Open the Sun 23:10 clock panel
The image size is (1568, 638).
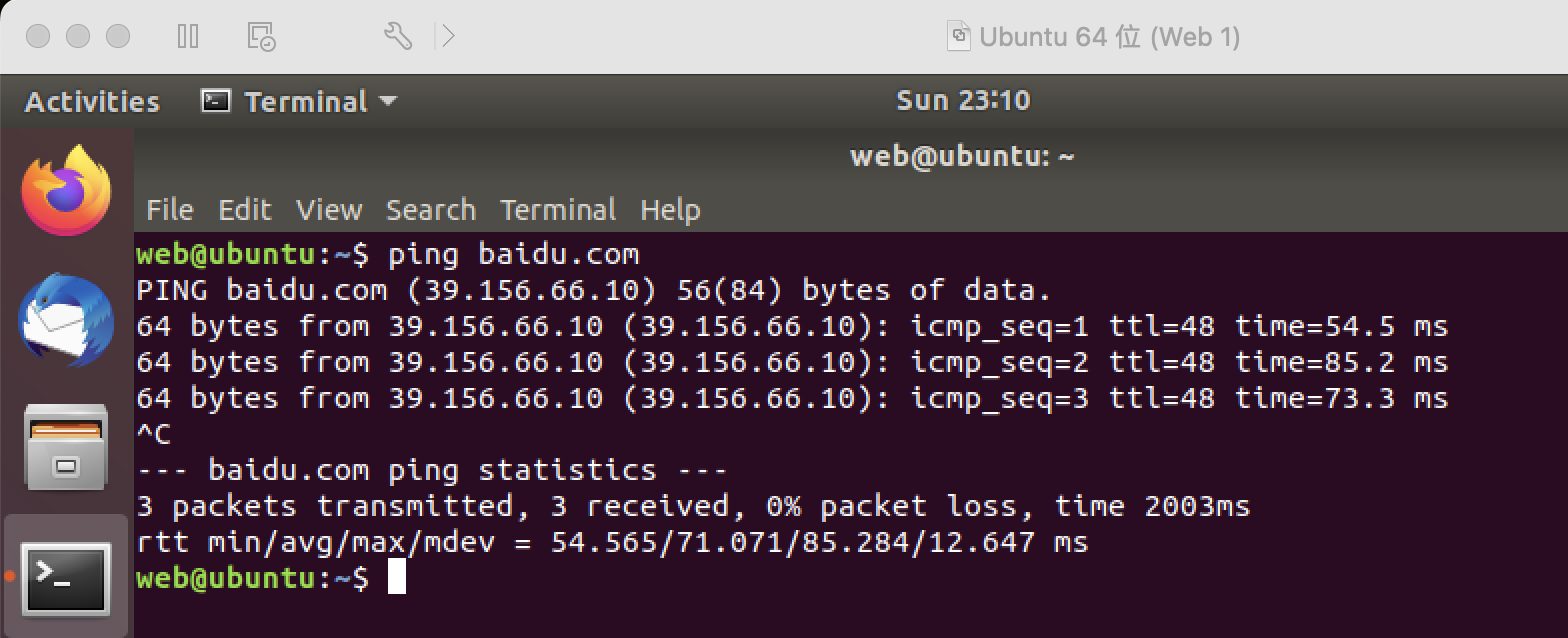[962, 101]
